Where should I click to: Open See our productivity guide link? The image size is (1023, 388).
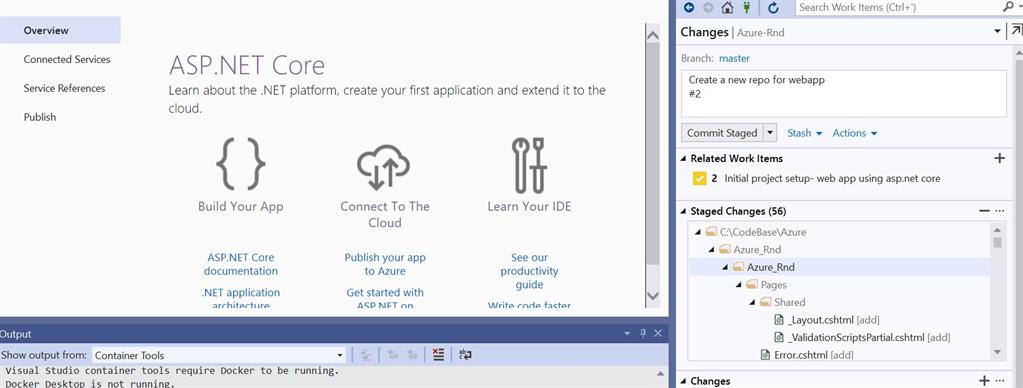529,271
